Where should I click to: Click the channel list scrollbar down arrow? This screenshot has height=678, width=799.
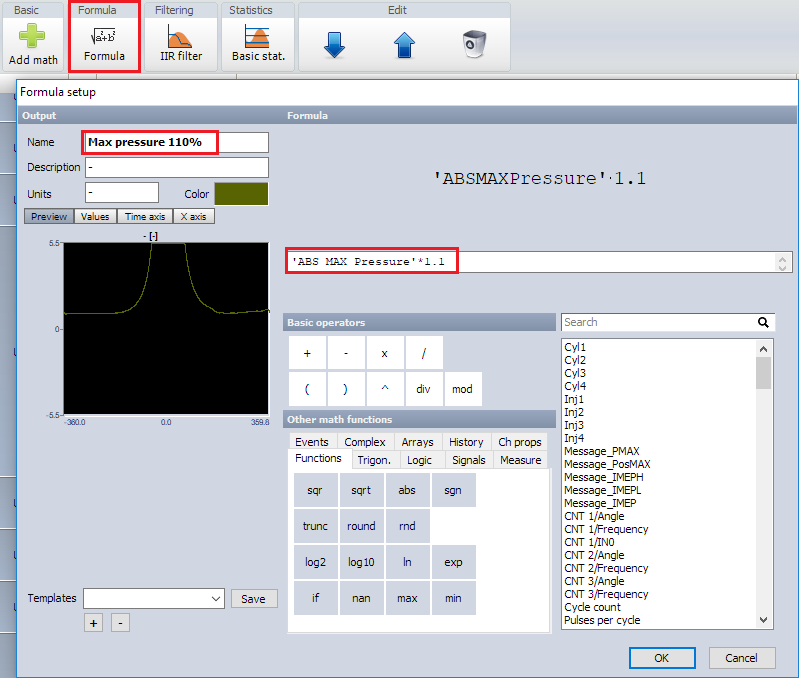pyautogui.click(x=763, y=620)
